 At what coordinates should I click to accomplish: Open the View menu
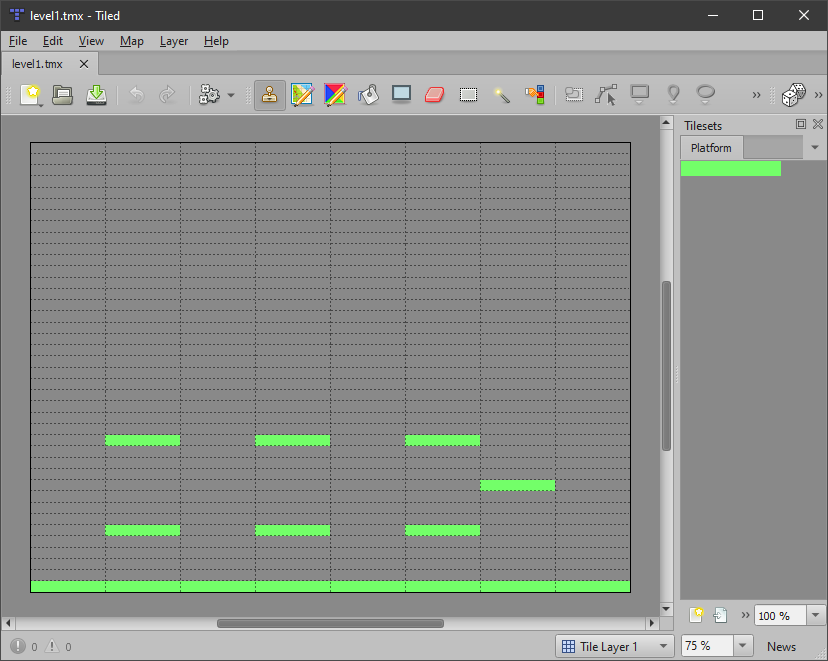(91, 41)
